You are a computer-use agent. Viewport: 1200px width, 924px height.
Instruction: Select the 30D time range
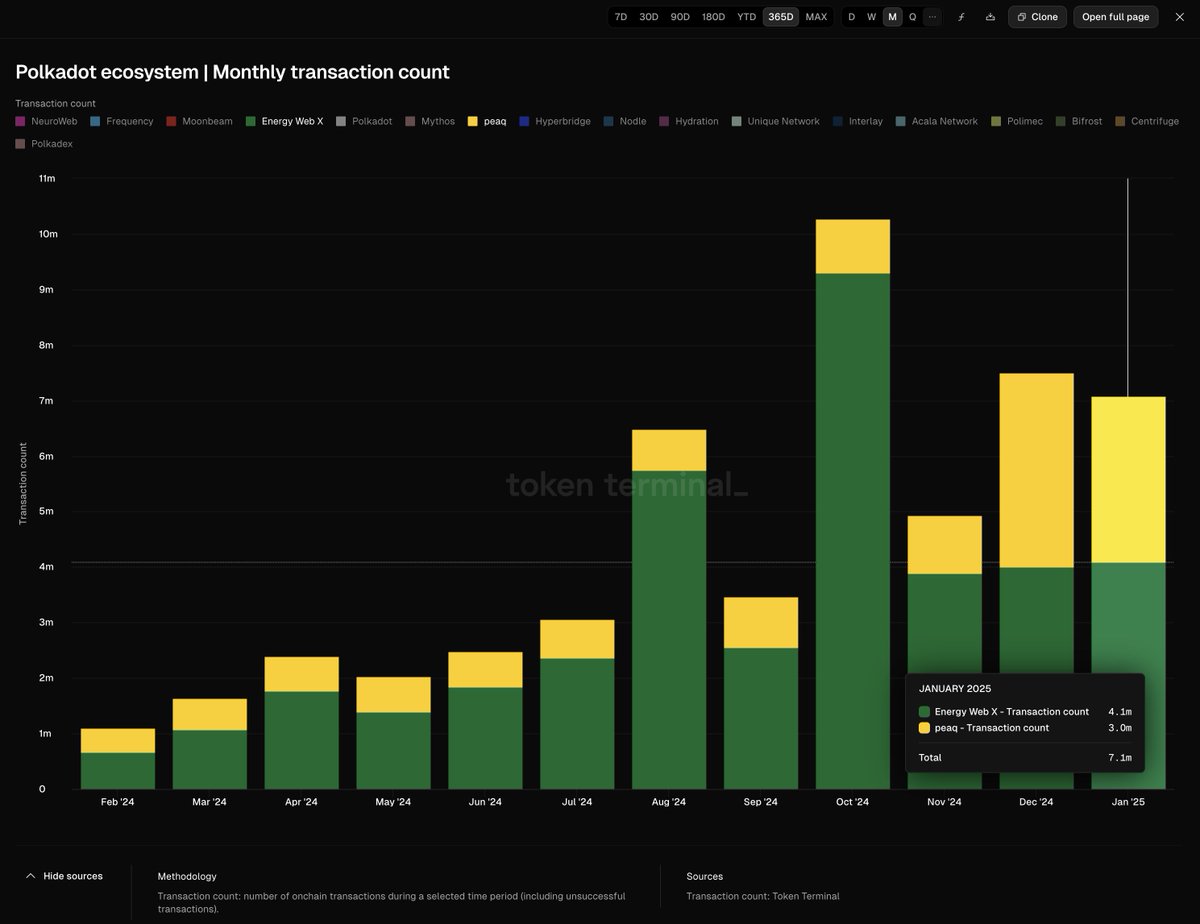click(649, 17)
